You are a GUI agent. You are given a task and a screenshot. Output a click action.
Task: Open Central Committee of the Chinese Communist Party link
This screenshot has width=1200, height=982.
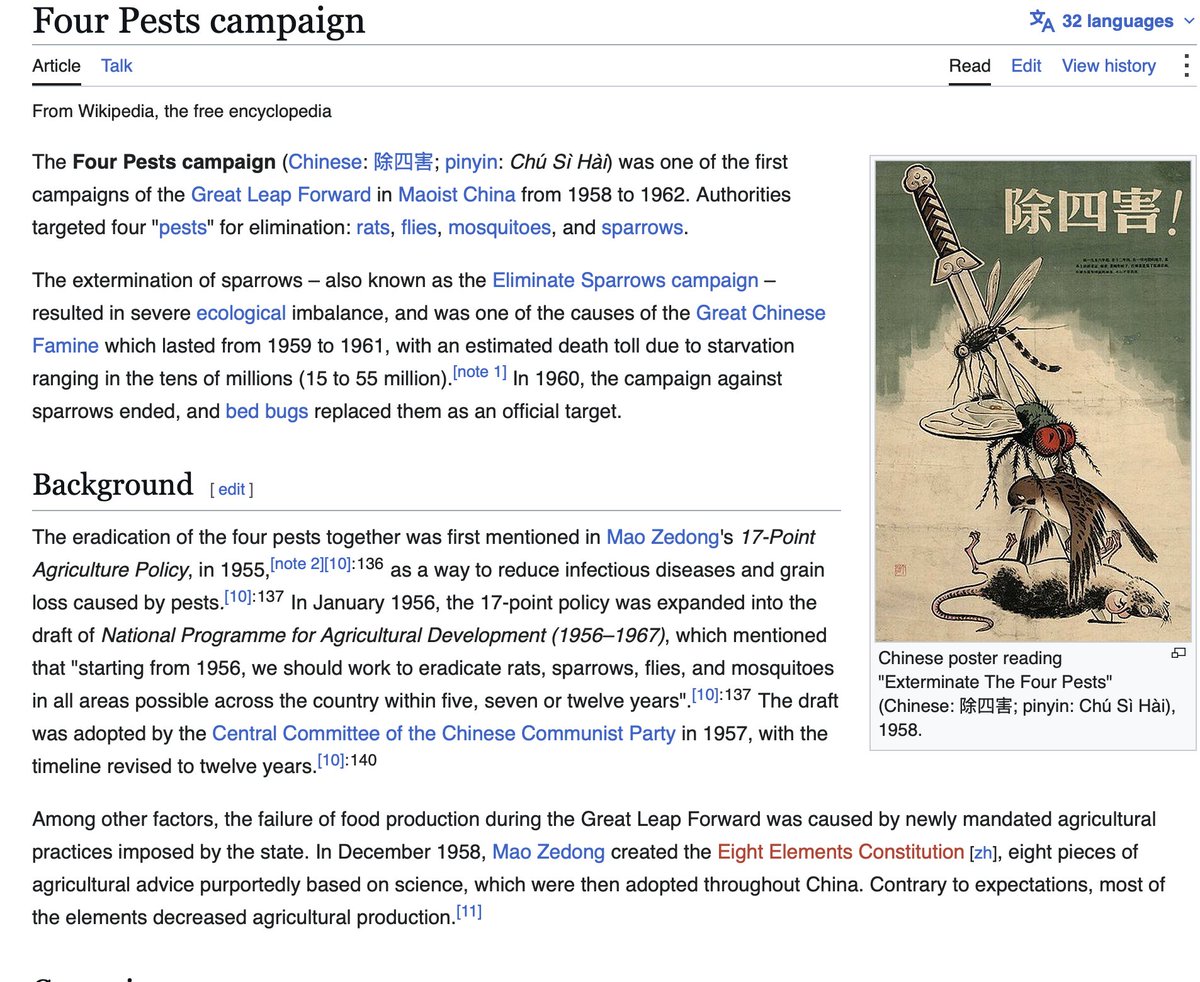[444, 733]
